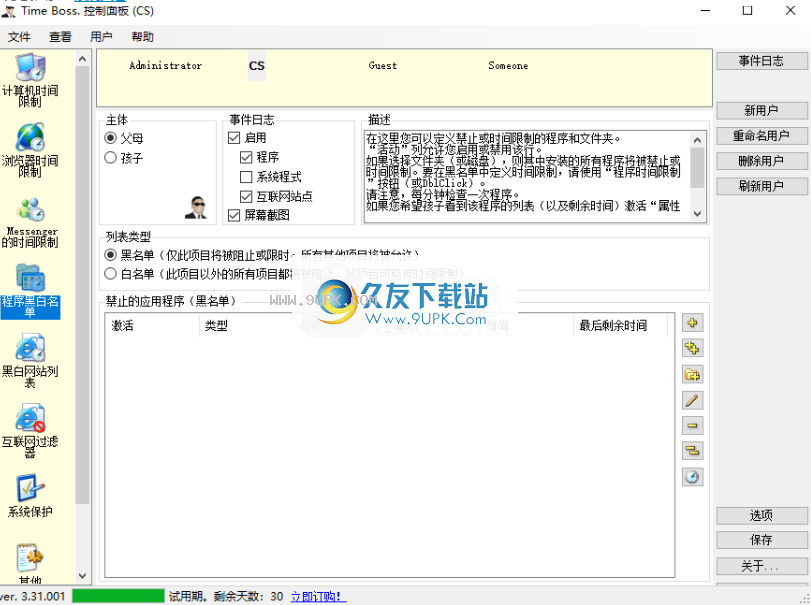Click single yellow plus add-program button
This screenshot has width=811, height=605.
(x=692, y=323)
